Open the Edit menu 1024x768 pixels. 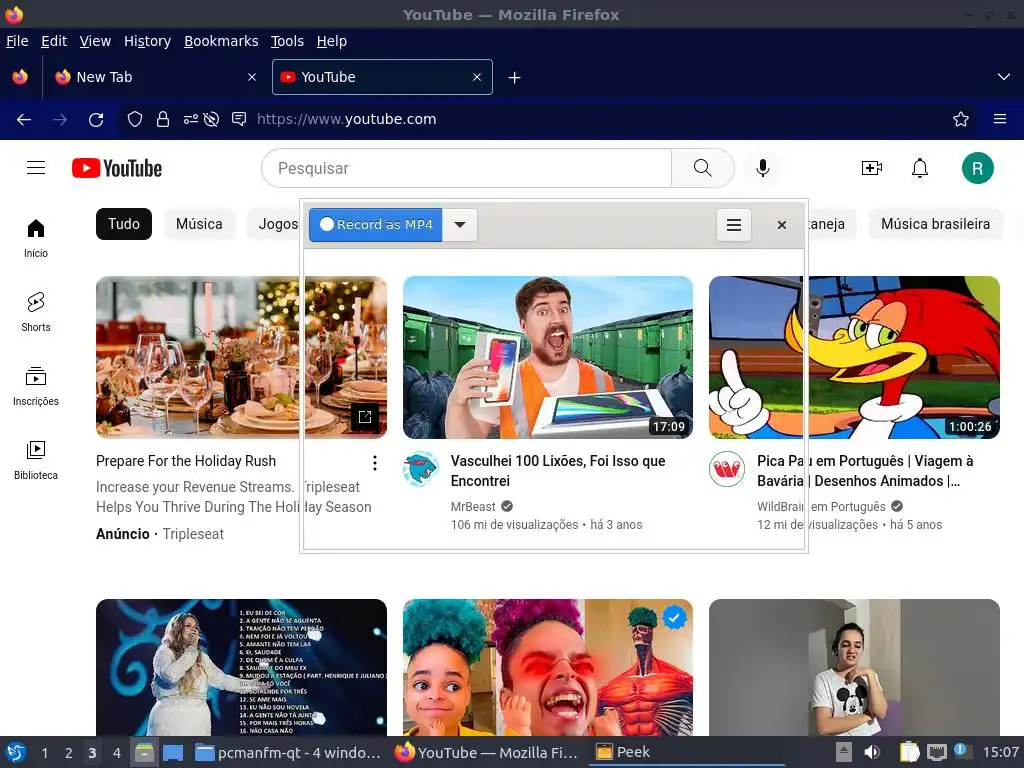(54, 41)
